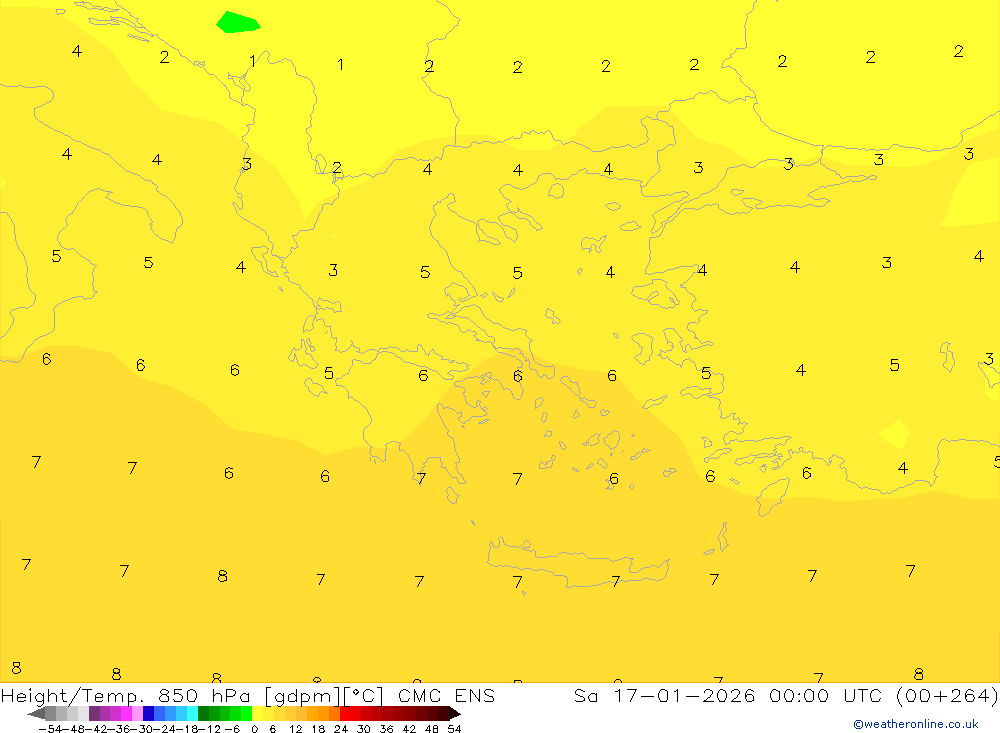Pick the pure yellow swatch on color scale
This screenshot has width=1000, height=733.
tap(258, 714)
